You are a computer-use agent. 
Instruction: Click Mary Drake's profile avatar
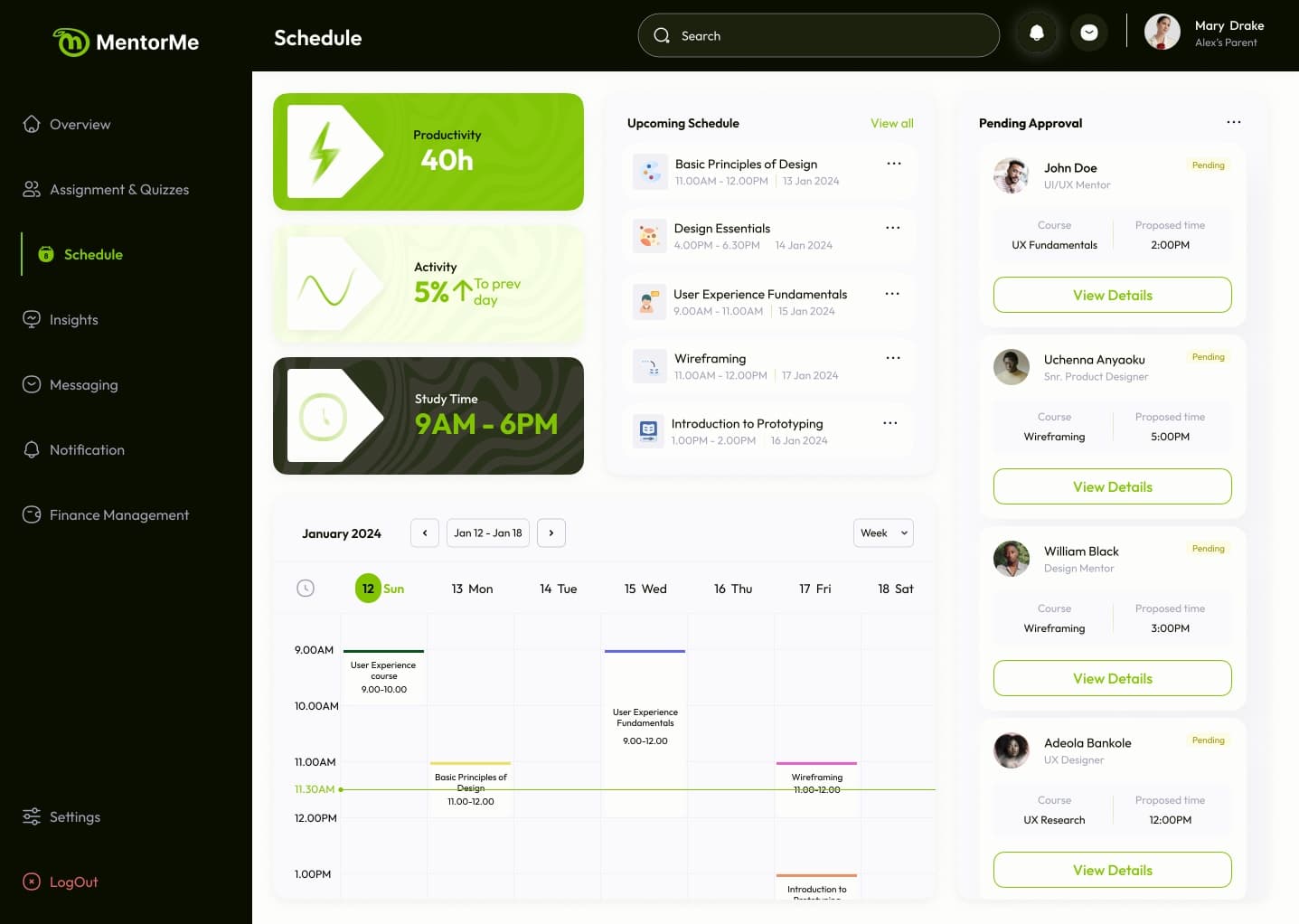click(1163, 32)
